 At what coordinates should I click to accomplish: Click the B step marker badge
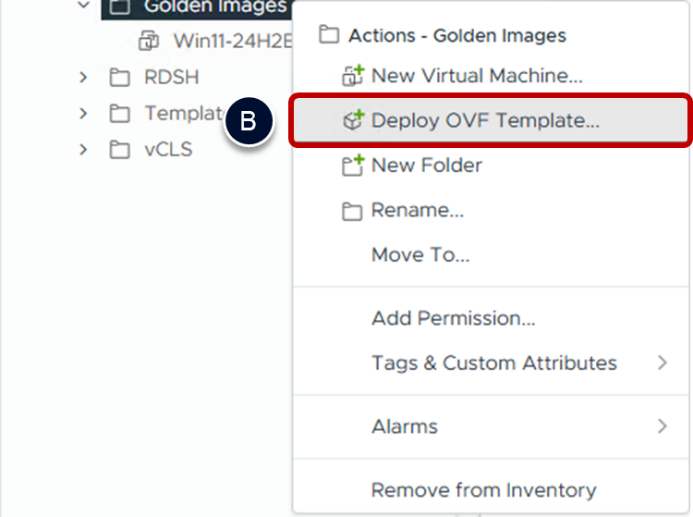248,122
